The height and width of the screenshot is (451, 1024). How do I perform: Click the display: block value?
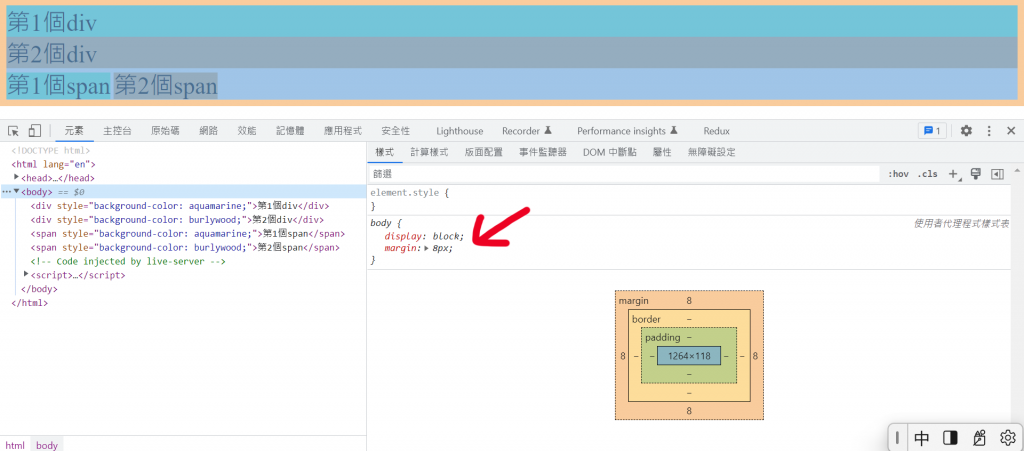(x=447, y=236)
